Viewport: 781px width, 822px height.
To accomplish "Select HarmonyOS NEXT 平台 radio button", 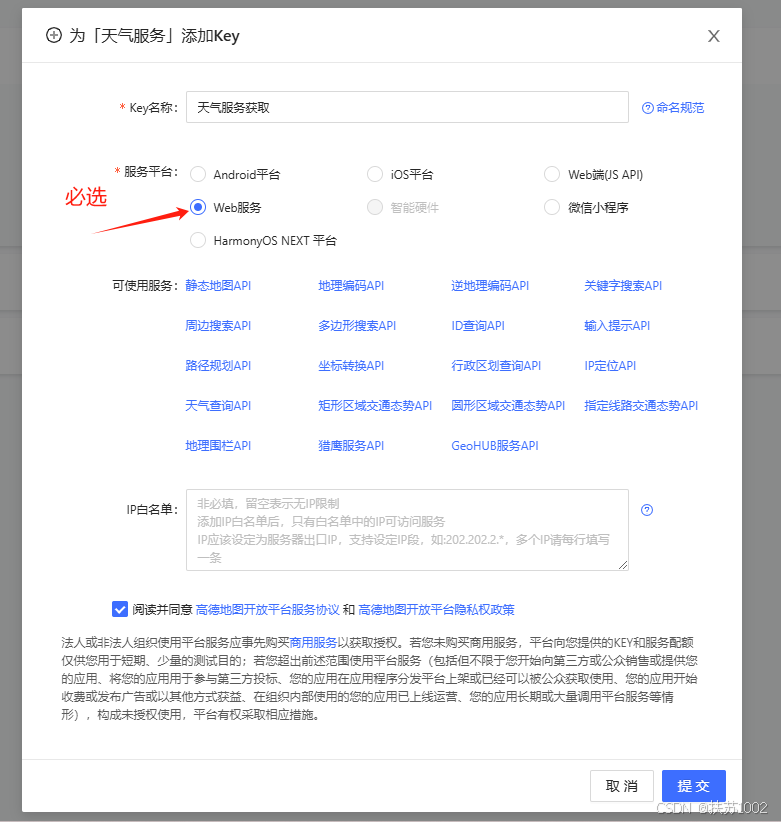I will (198, 241).
